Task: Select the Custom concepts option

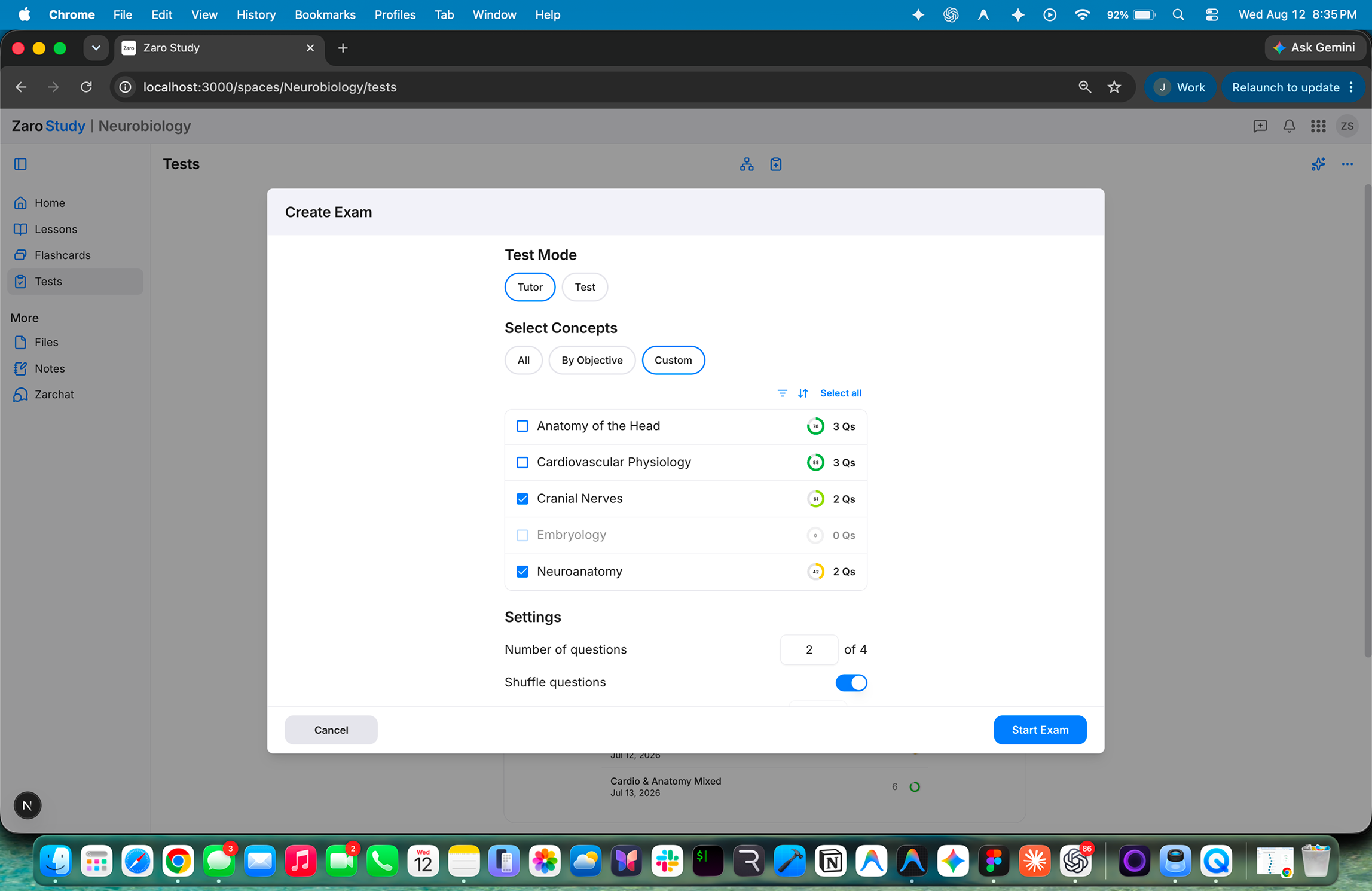Action: coord(673,360)
